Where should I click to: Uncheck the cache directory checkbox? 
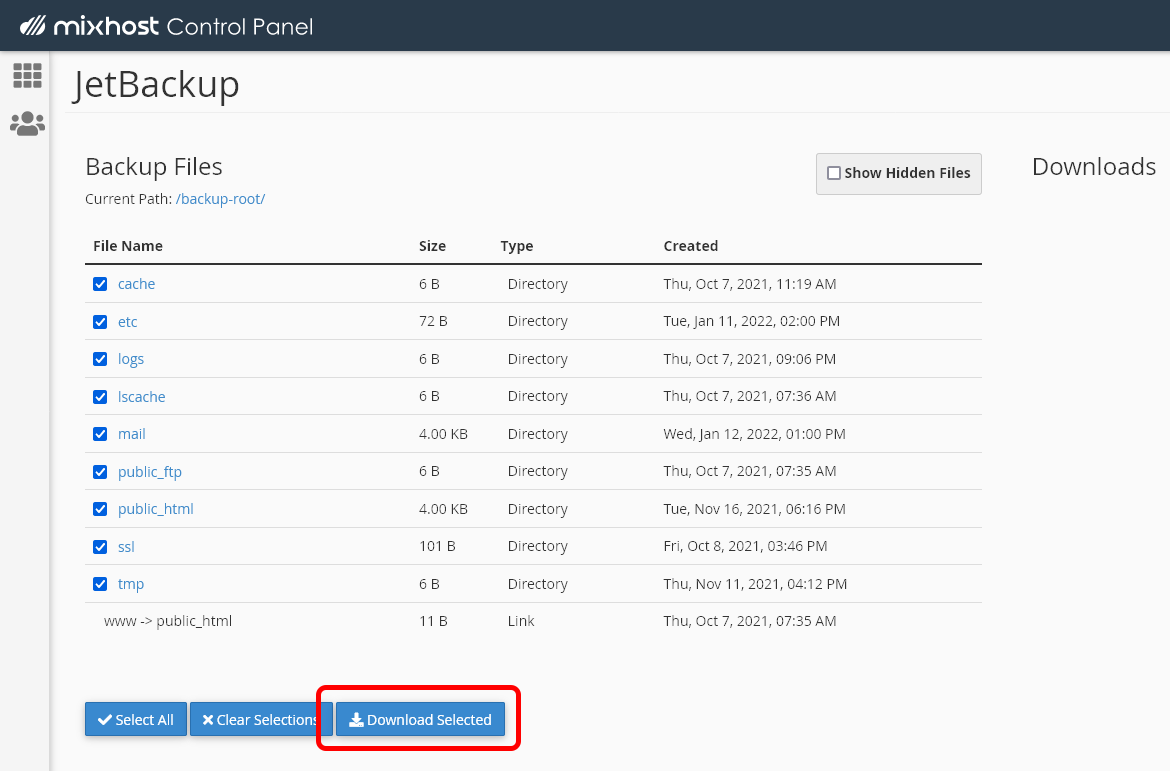100,284
